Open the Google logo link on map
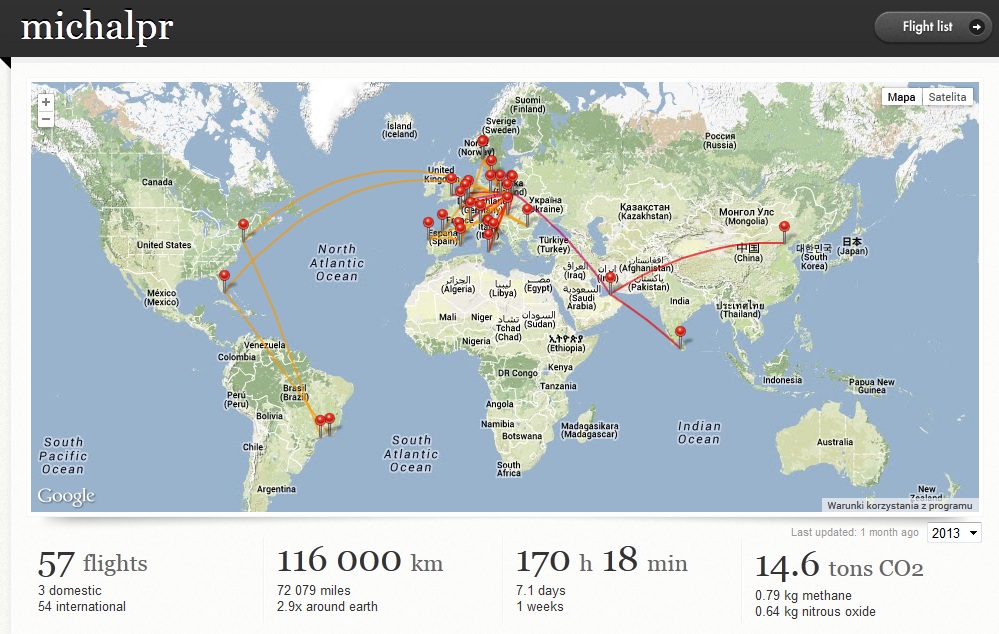Image resolution: width=999 pixels, height=634 pixels. click(x=66, y=496)
